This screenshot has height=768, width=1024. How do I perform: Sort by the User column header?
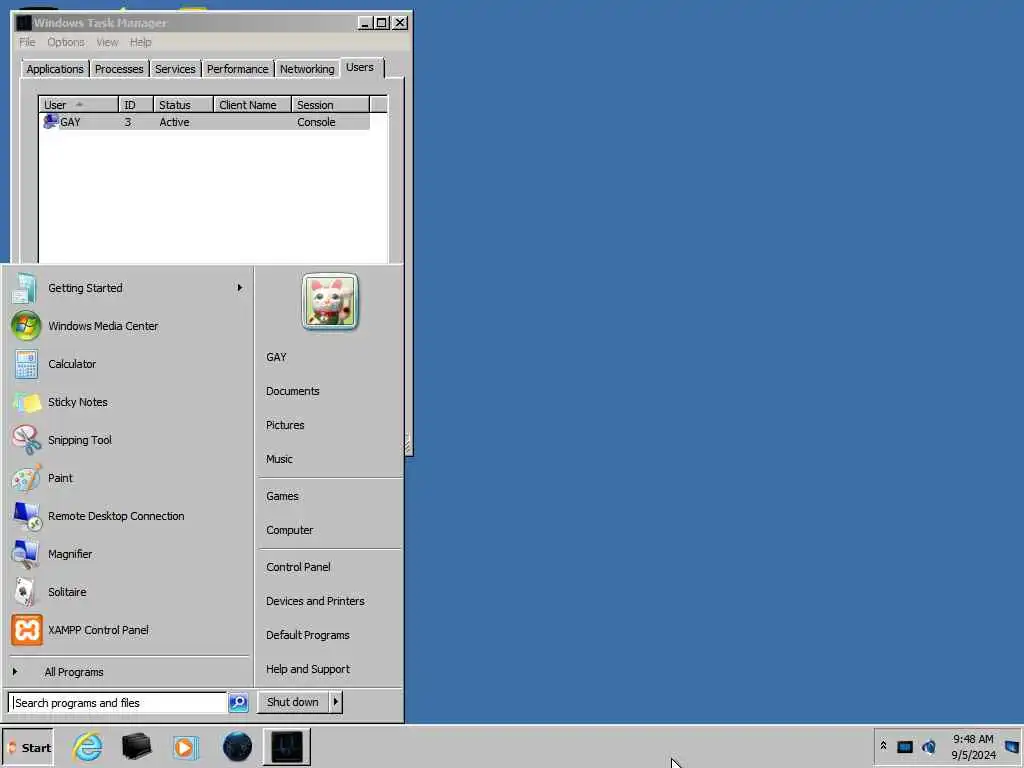pos(78,104)
